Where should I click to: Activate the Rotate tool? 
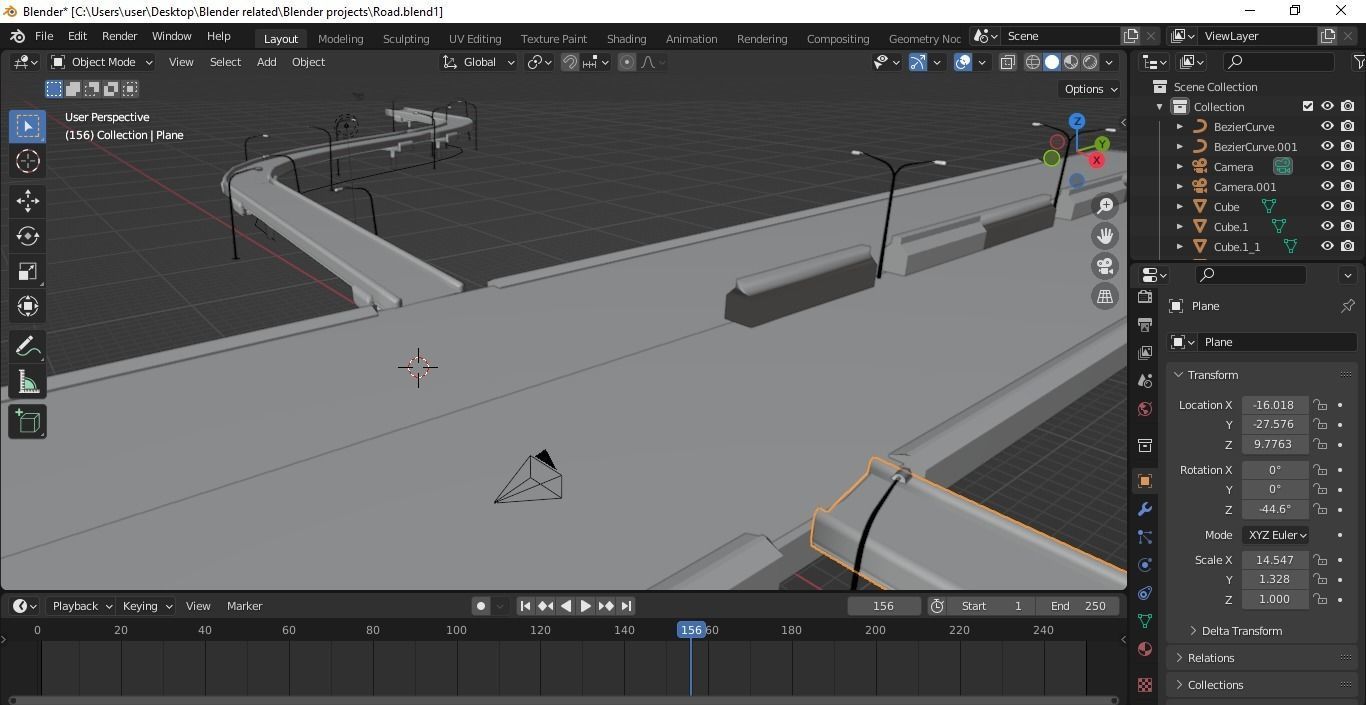pos(28,236)
